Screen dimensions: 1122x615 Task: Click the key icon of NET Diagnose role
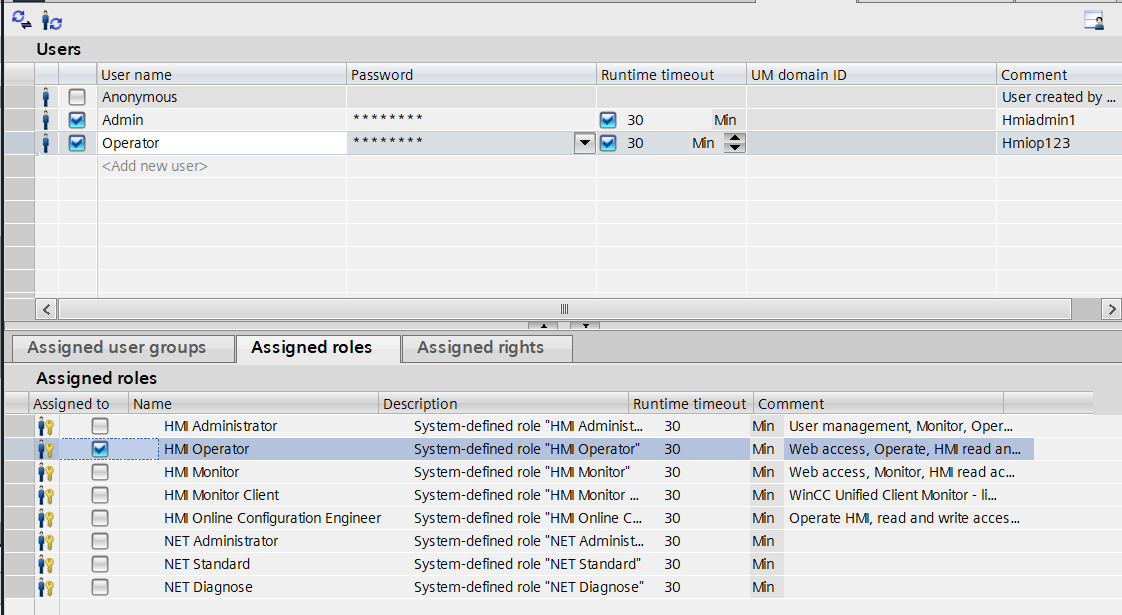click(x=46, y=588)
